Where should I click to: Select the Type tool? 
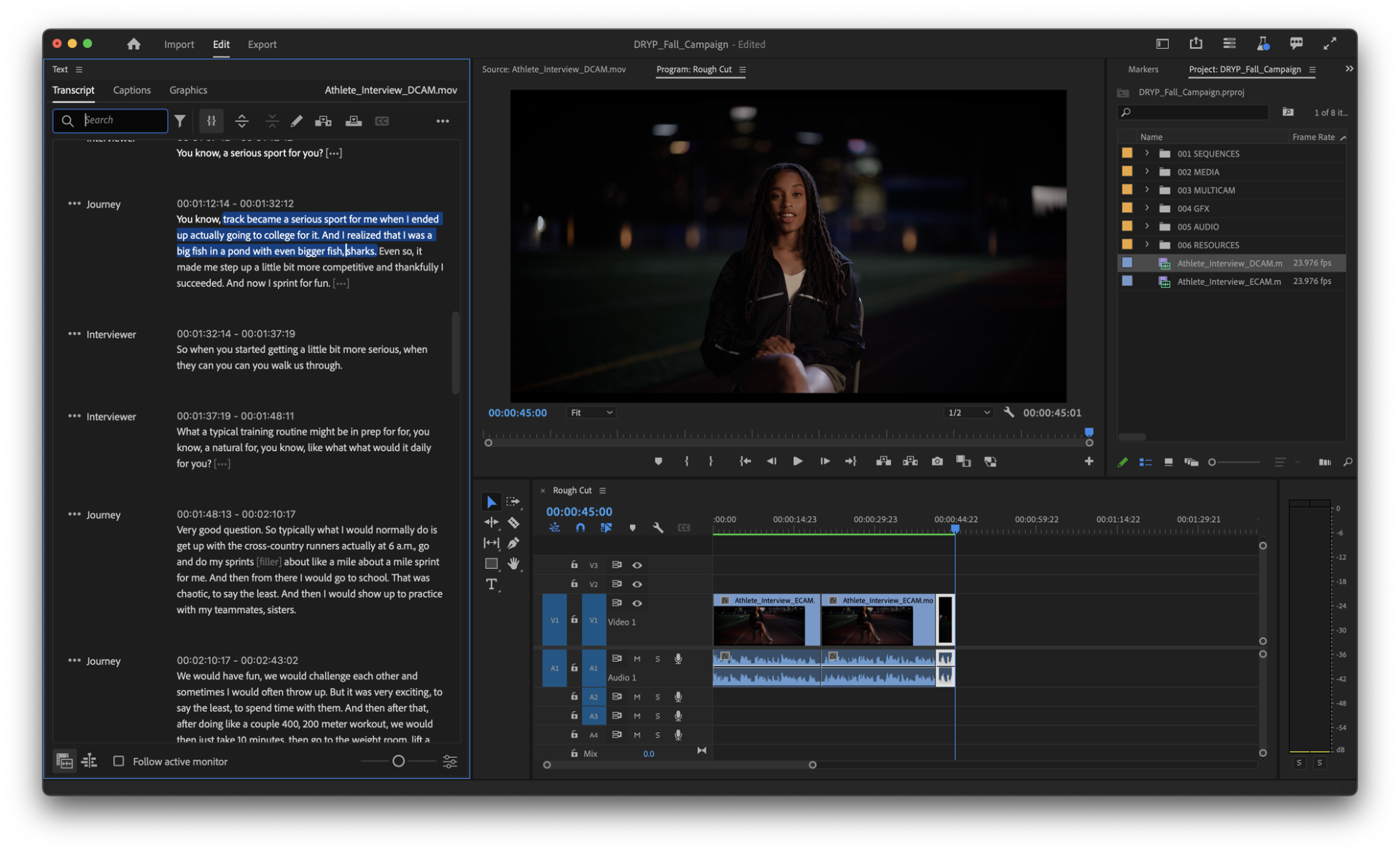point(491,584)
